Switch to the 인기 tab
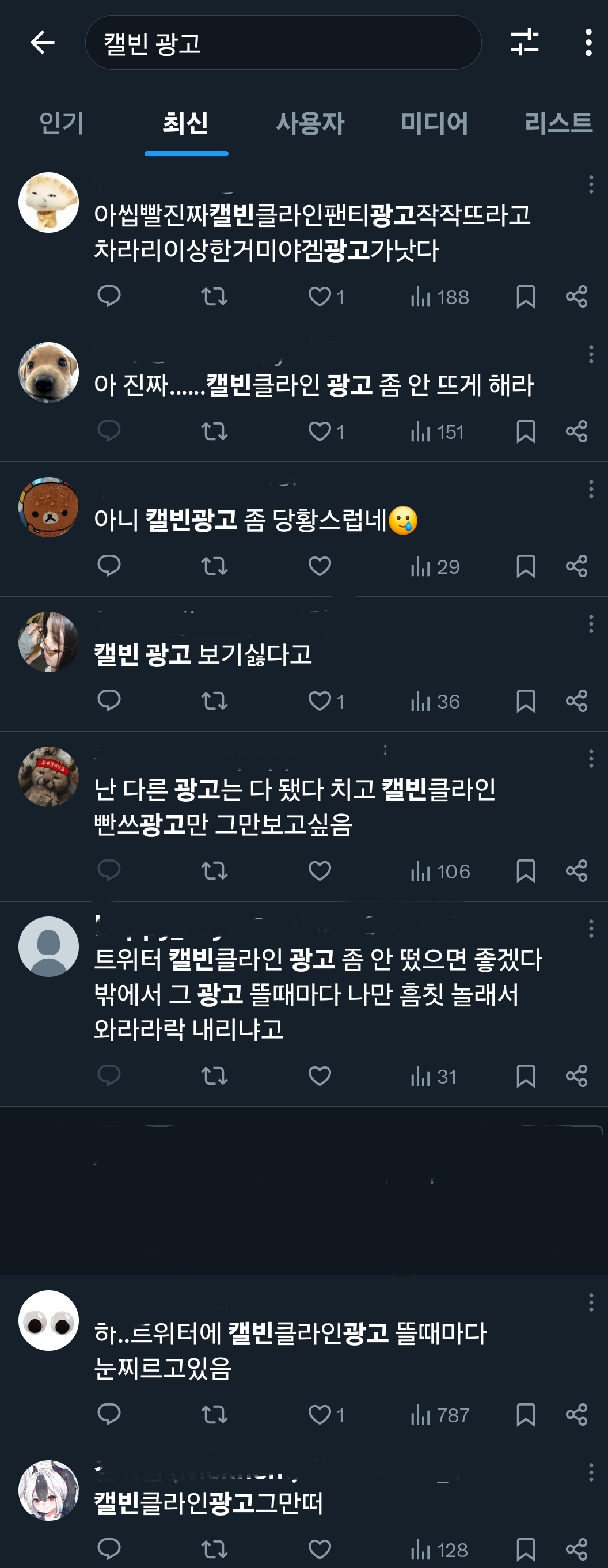This screenshot has height=1568, width=608. point(61,123)
